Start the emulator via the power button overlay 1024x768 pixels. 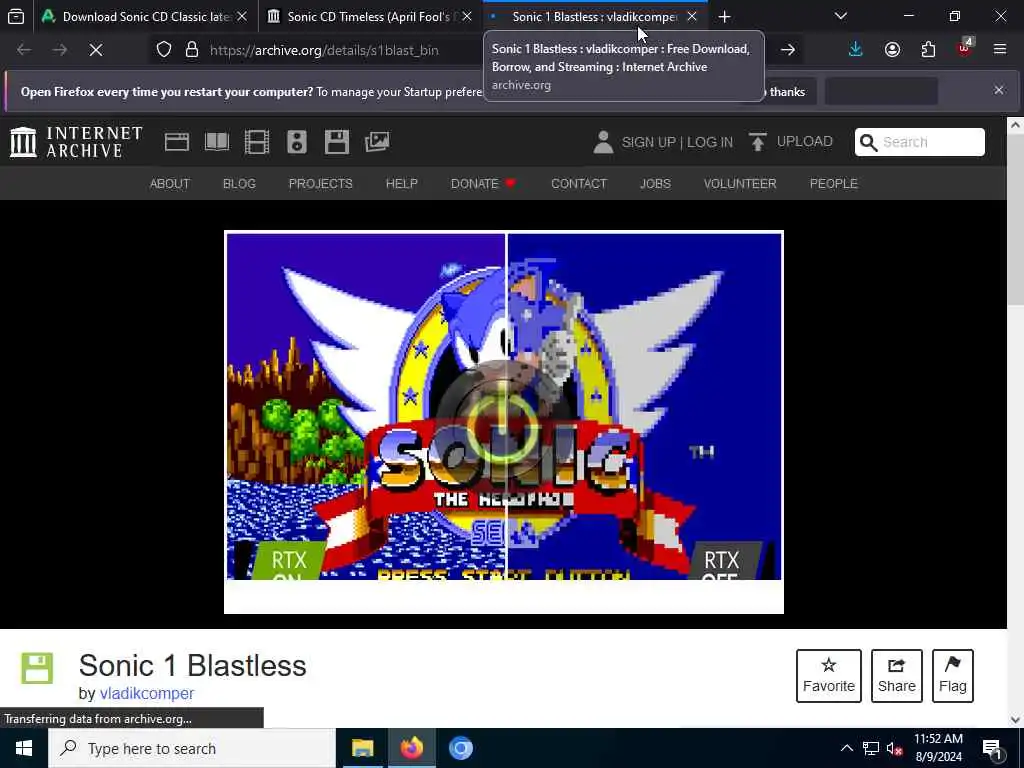click(x=502, y=428)
